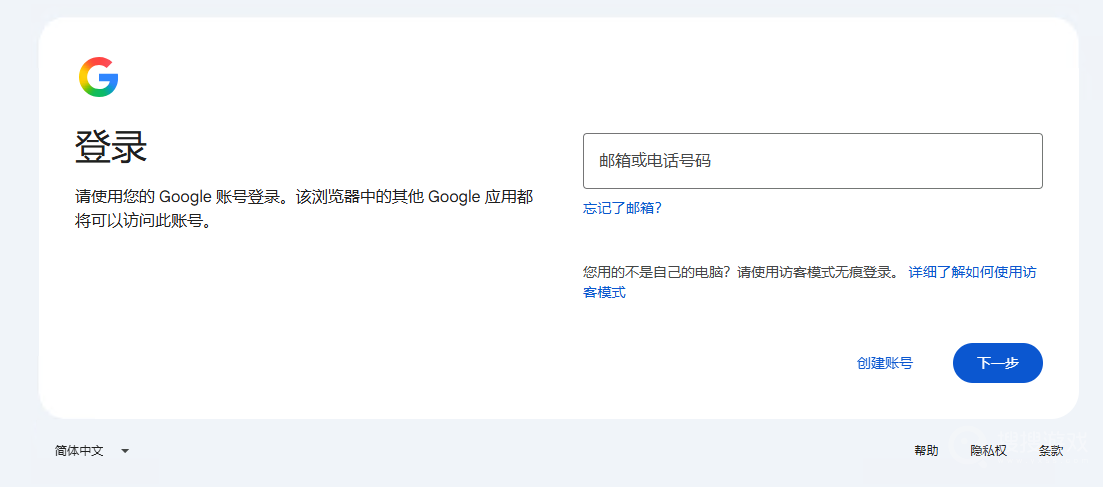The image size is (1103, 487).
Task: Open the 简体中文 language dropdown
Action: [92, 451]
